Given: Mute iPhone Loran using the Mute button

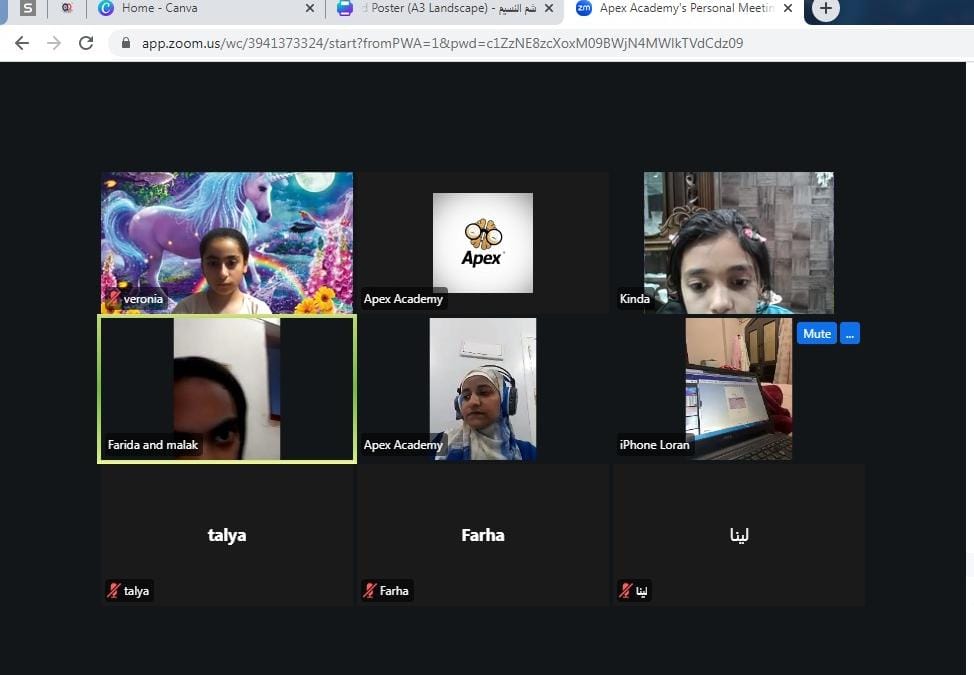Looking at the screenshot, I should point(816,334).
